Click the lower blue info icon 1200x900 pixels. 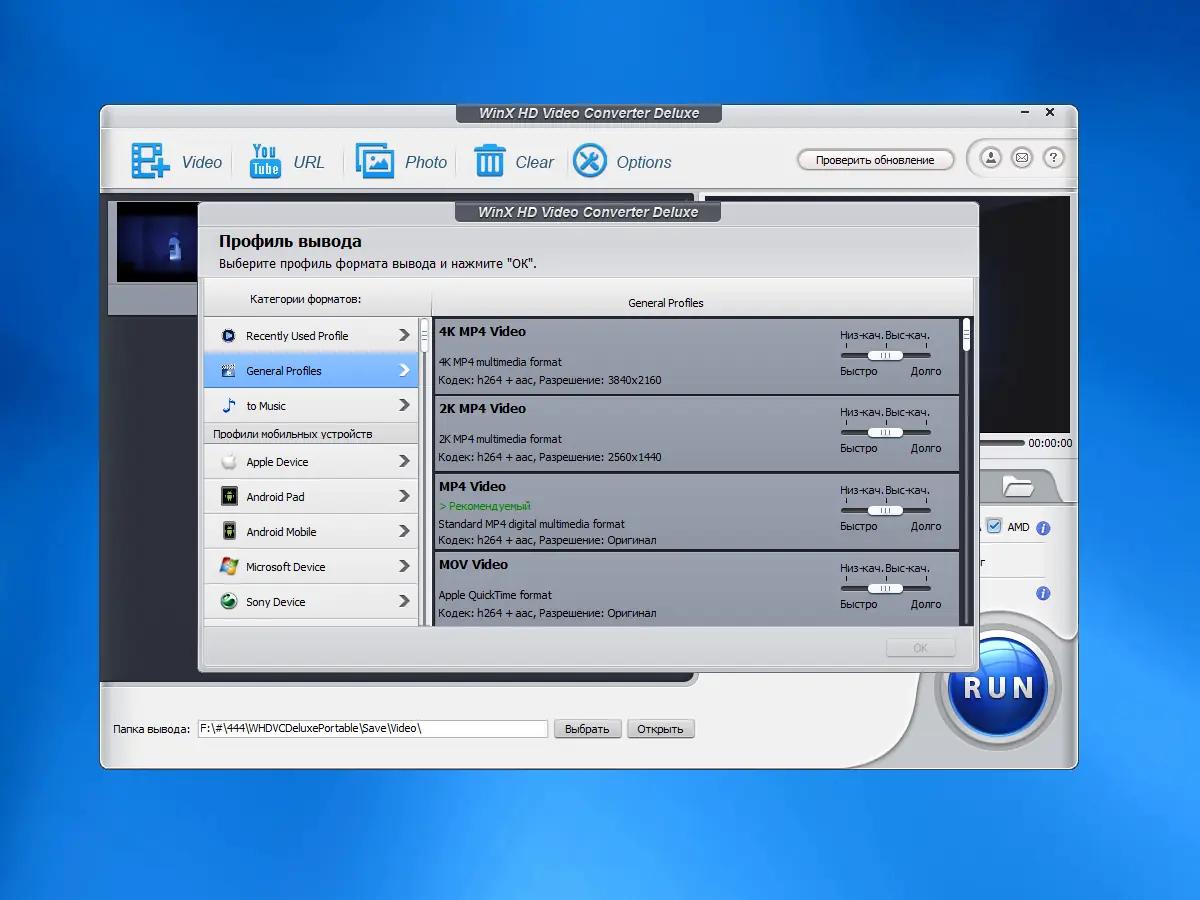point(1043,594)
